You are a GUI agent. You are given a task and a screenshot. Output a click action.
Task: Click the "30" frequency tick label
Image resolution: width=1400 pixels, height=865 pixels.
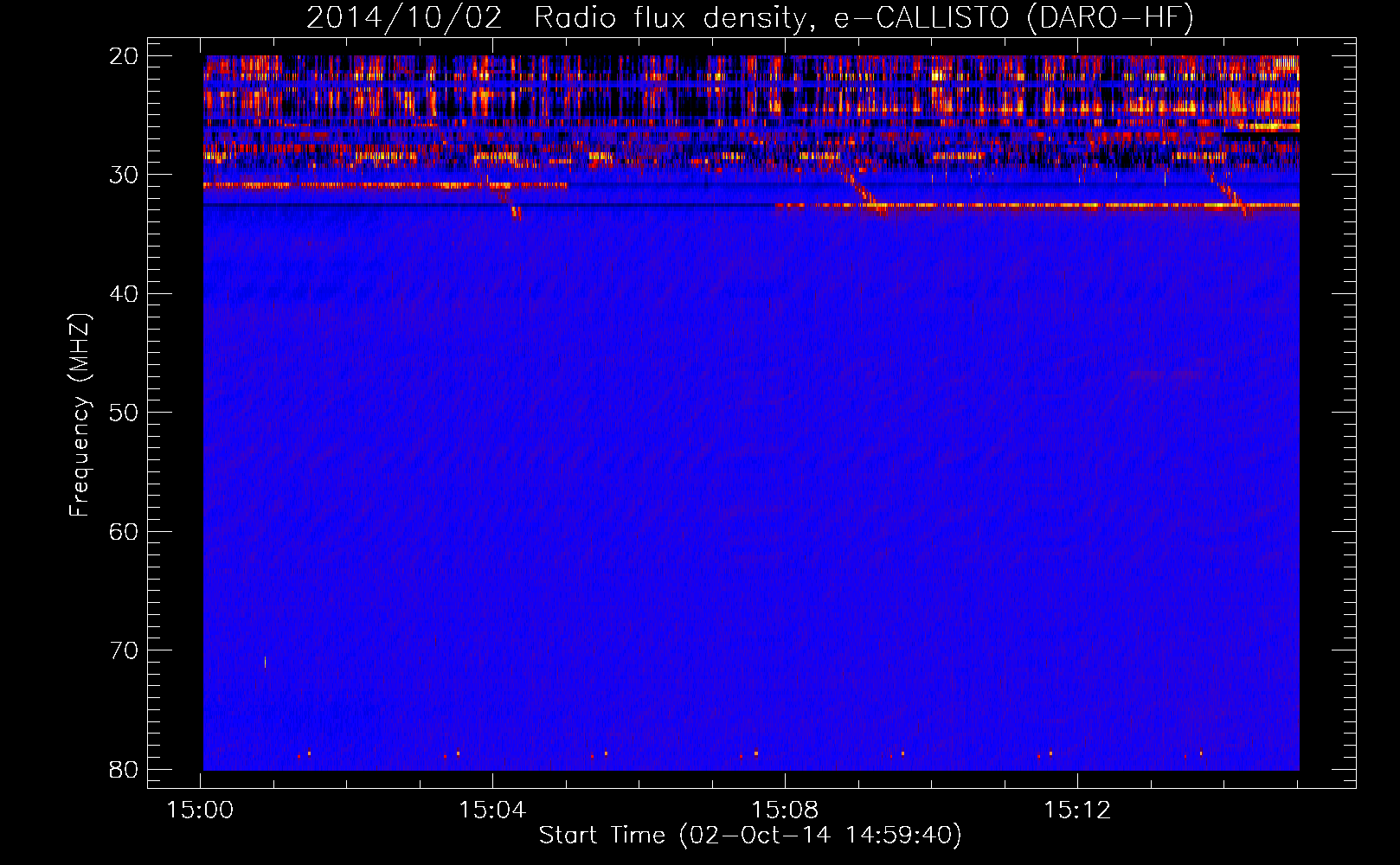pyautogui.click(x=124, y=175)
